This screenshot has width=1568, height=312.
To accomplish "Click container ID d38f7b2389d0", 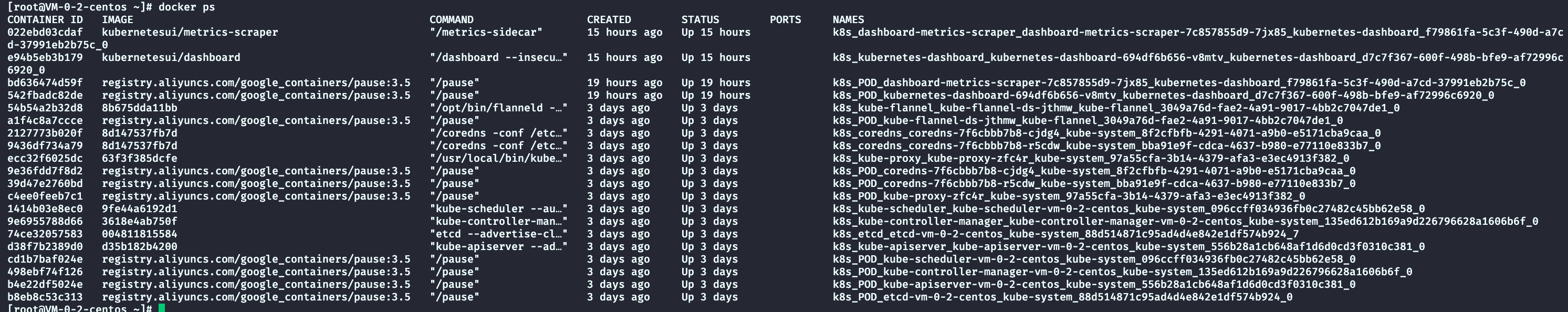I will (45, 247).
